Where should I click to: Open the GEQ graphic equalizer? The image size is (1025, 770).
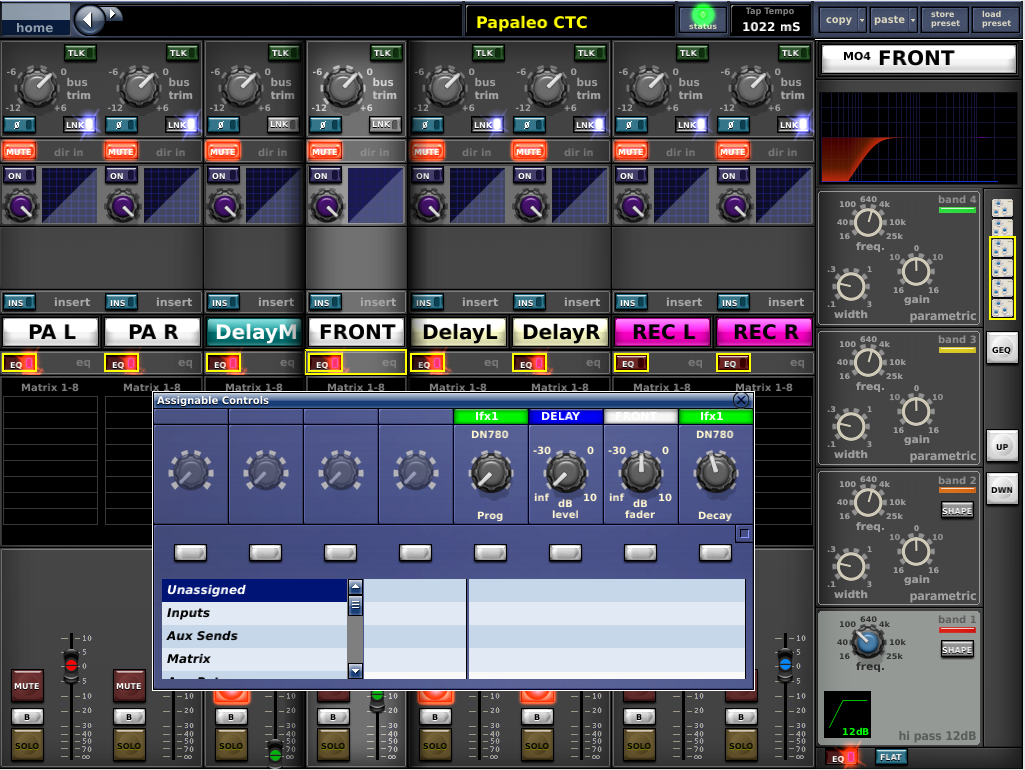1002,350
